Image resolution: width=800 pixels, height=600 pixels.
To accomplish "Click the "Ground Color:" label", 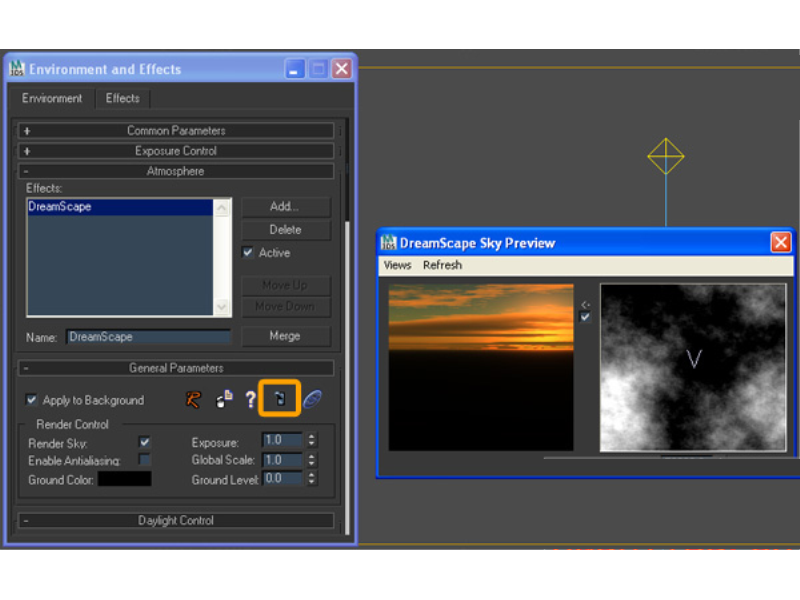I will (x=61, y=480).
